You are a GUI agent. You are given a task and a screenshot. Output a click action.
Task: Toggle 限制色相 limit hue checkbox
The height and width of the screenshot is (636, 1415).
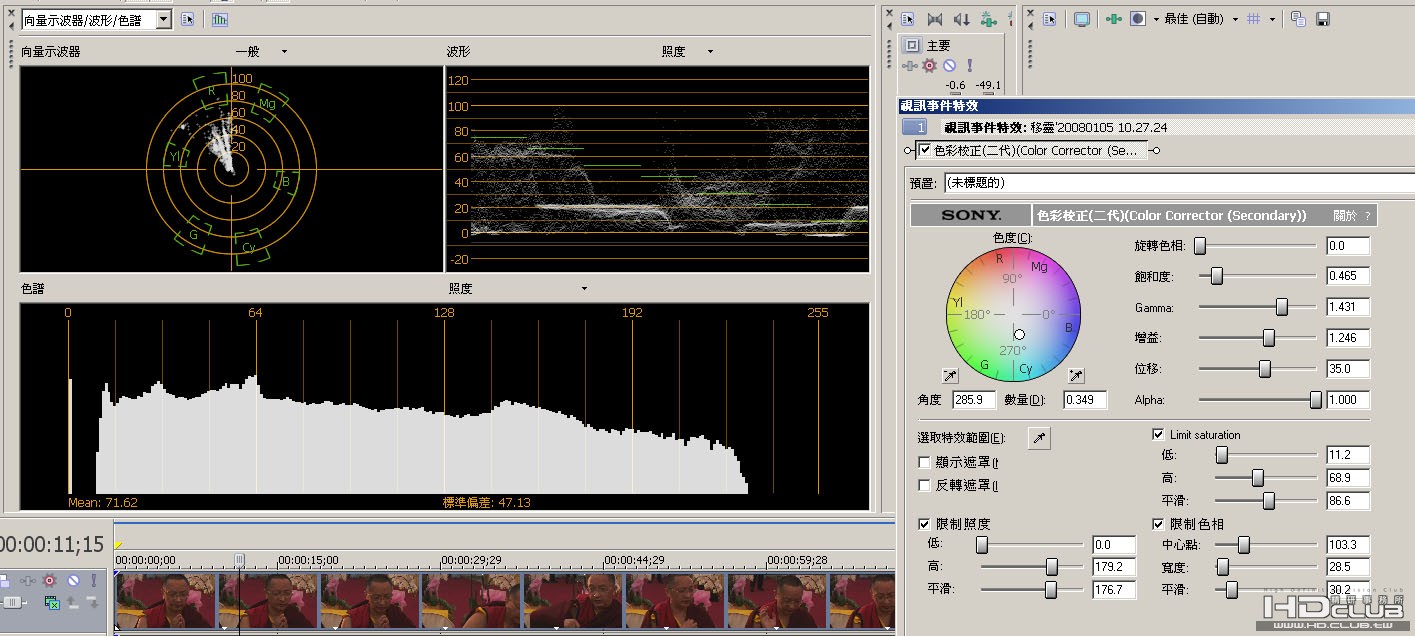pyautogui.click(x=1158, y=524)
